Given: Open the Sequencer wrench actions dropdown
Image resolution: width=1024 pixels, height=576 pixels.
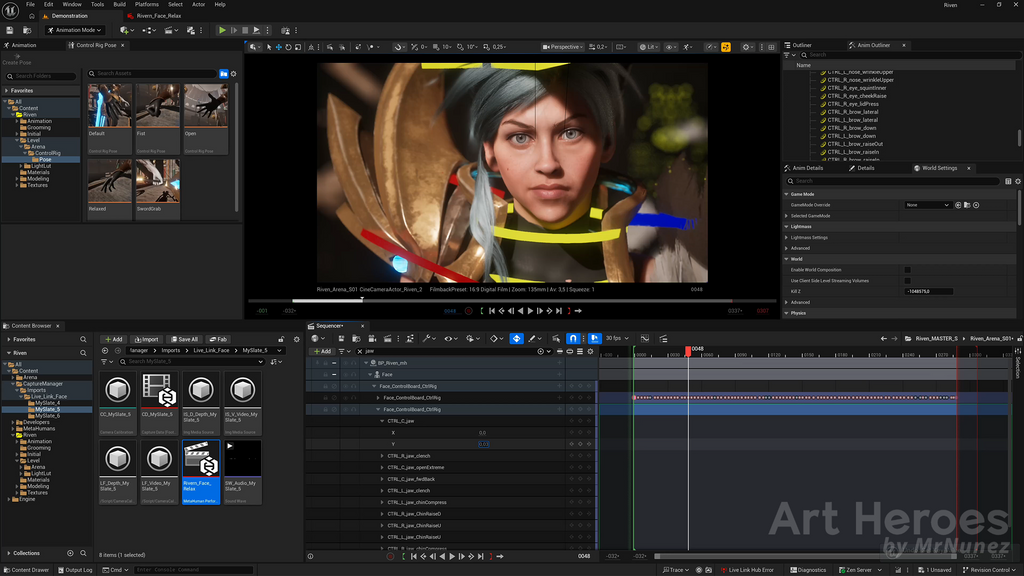Looking at the screenshot, I should 428,338.
